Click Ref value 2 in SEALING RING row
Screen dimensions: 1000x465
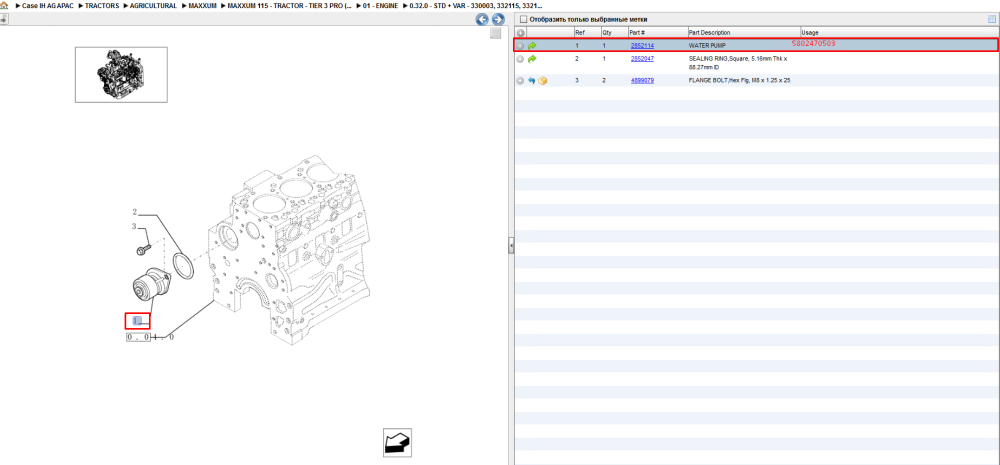click(x=577, y=59)
